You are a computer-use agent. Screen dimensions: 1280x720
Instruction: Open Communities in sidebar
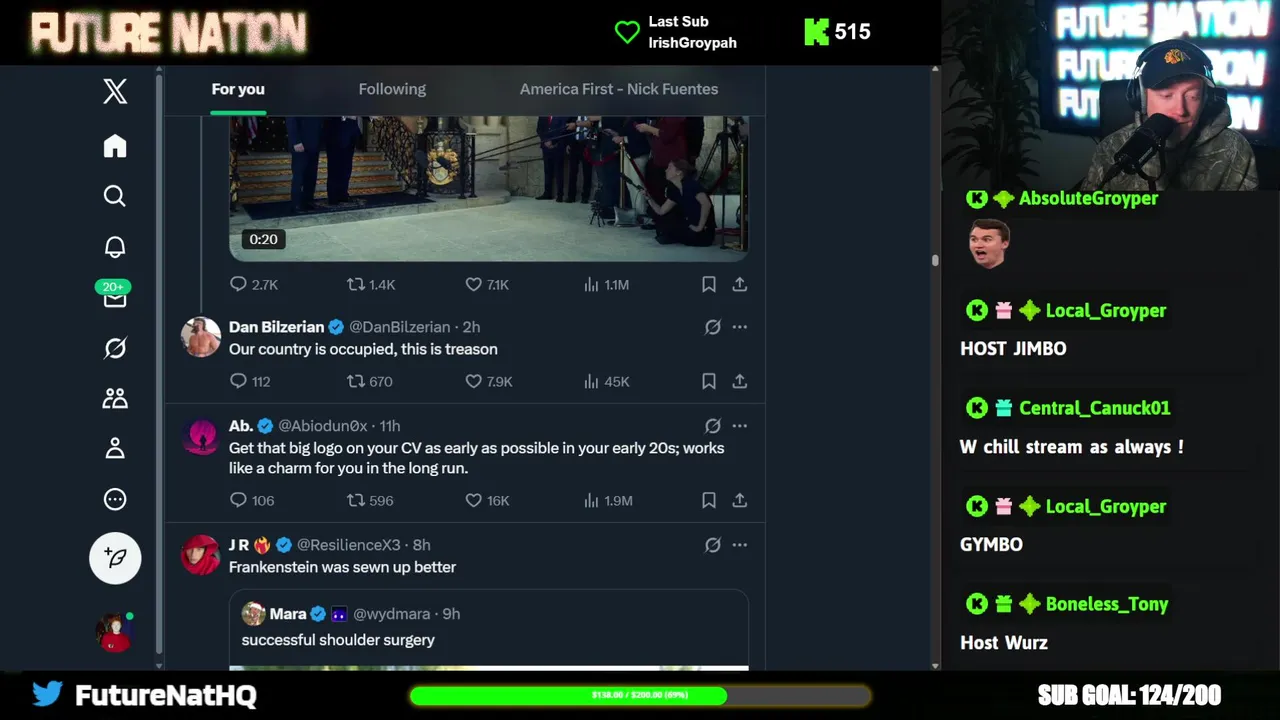(115, 398)
